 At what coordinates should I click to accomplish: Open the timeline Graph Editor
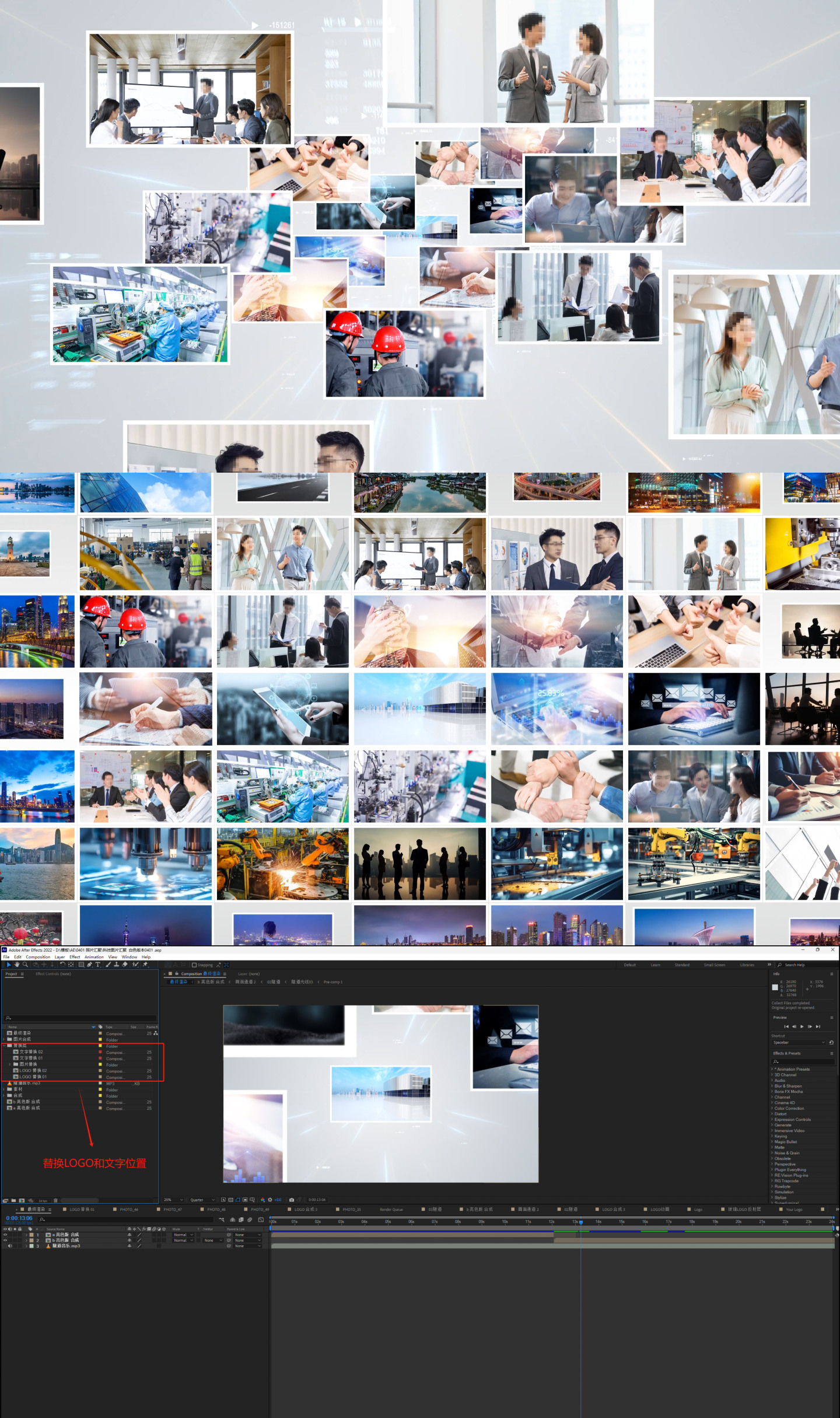pyautogui.click(x=261, y=1220)
